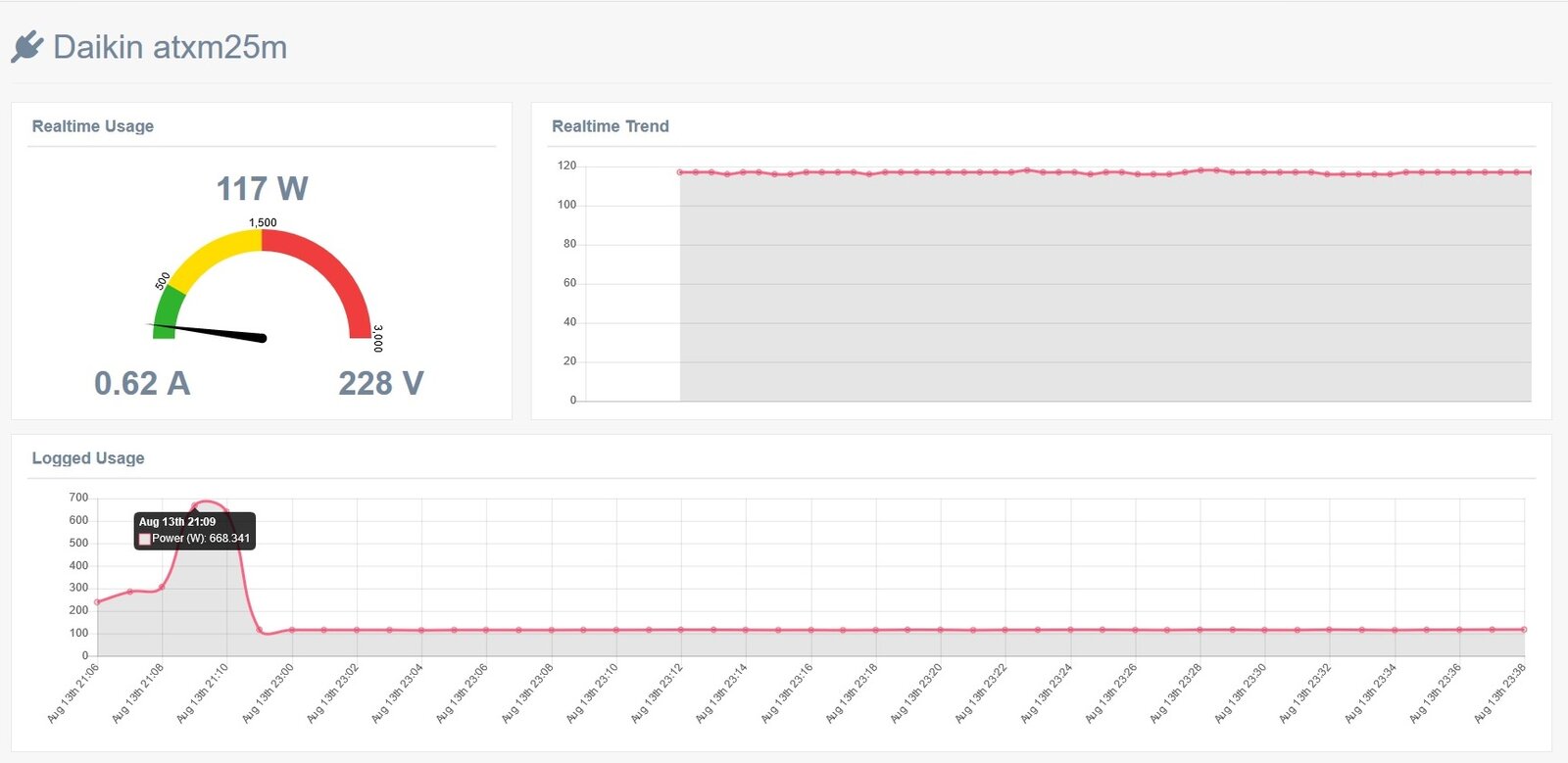
Task: Click the green segment of the gauge
Action: tap(167, 313)
